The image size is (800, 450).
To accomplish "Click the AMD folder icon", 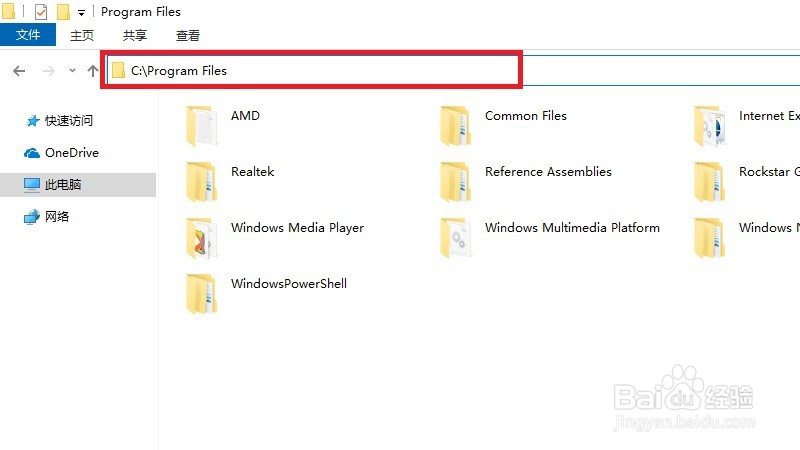I will tap(202, 126).
